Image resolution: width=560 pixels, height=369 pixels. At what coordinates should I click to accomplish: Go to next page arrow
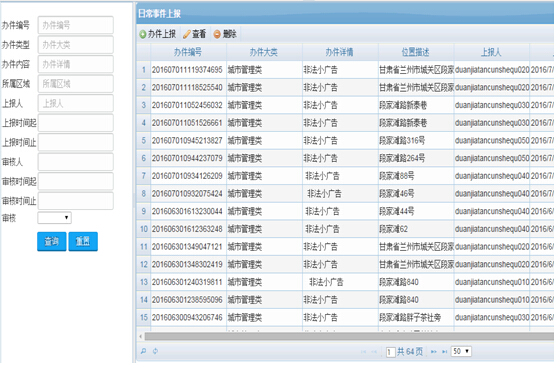pyautogui.click(x=434, y=352)
